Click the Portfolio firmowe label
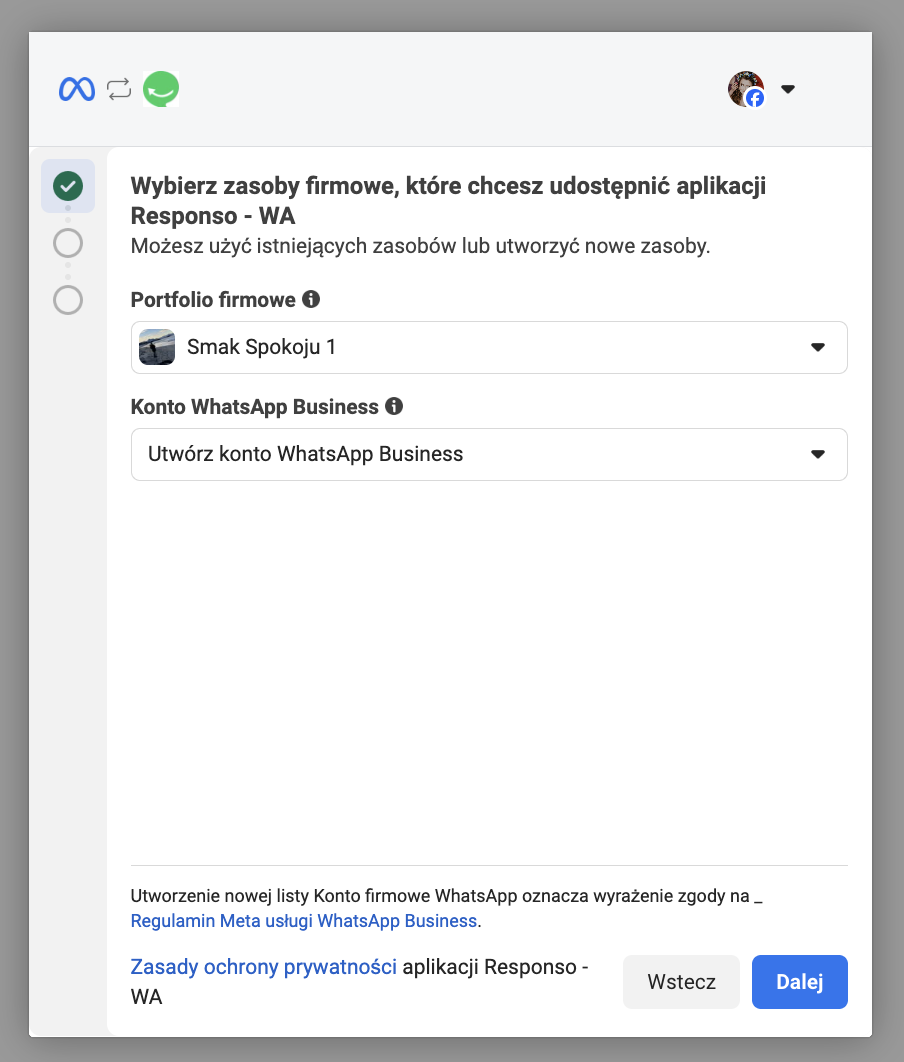This screenshot has width=904, height=1062. point(213,299)
